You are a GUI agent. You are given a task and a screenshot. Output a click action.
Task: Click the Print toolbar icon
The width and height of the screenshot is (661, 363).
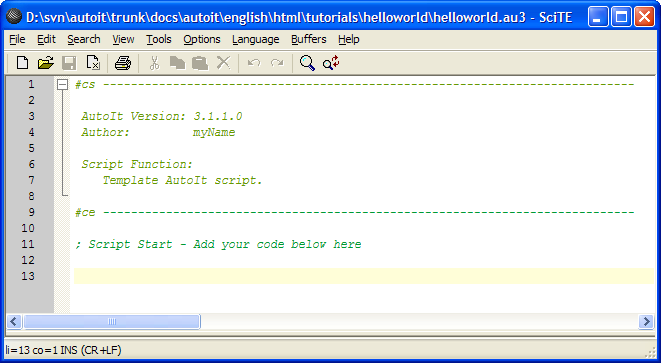(123, 63)
